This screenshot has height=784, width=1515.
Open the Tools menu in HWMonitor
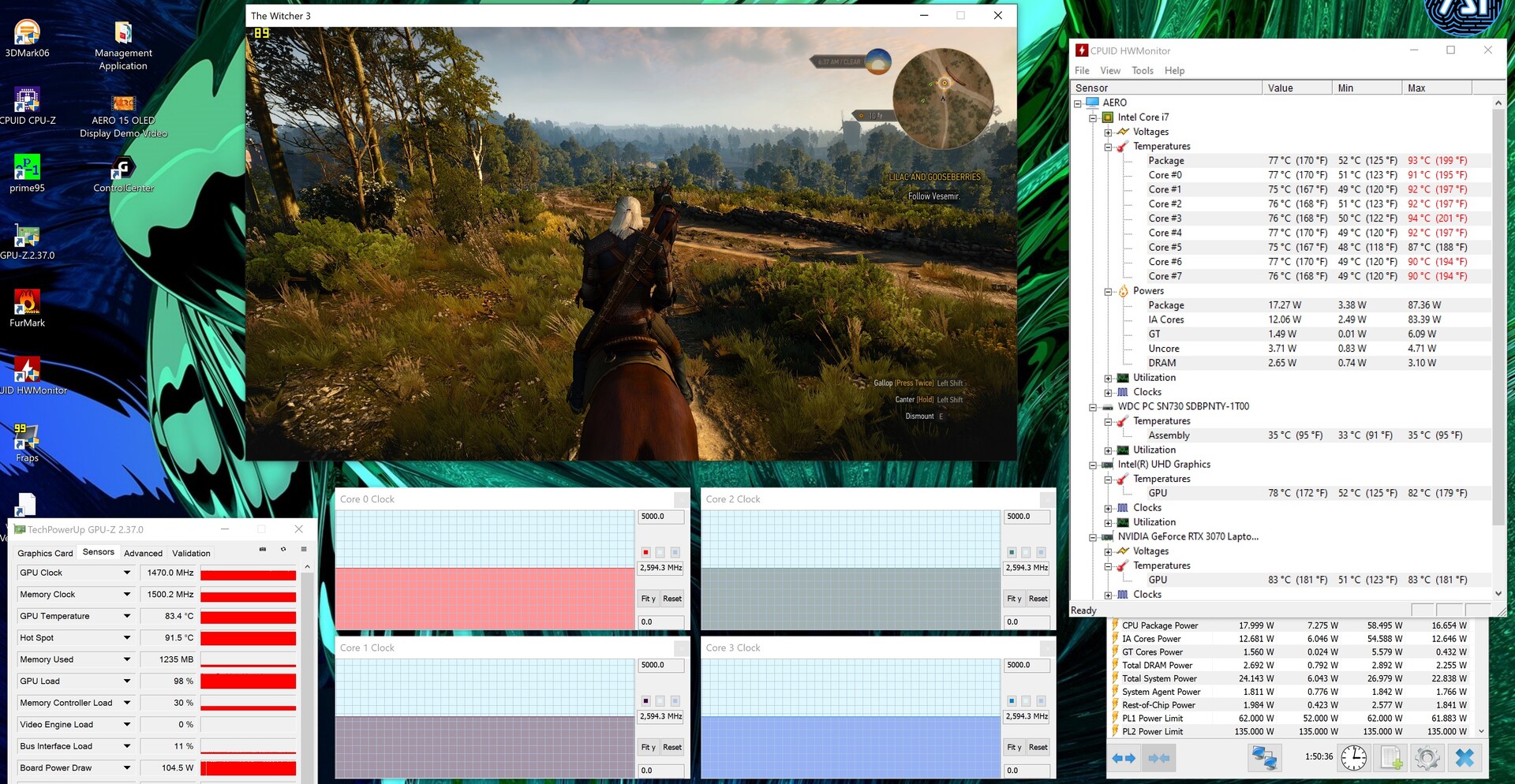pyautogui.click(x=1143, y=71)
